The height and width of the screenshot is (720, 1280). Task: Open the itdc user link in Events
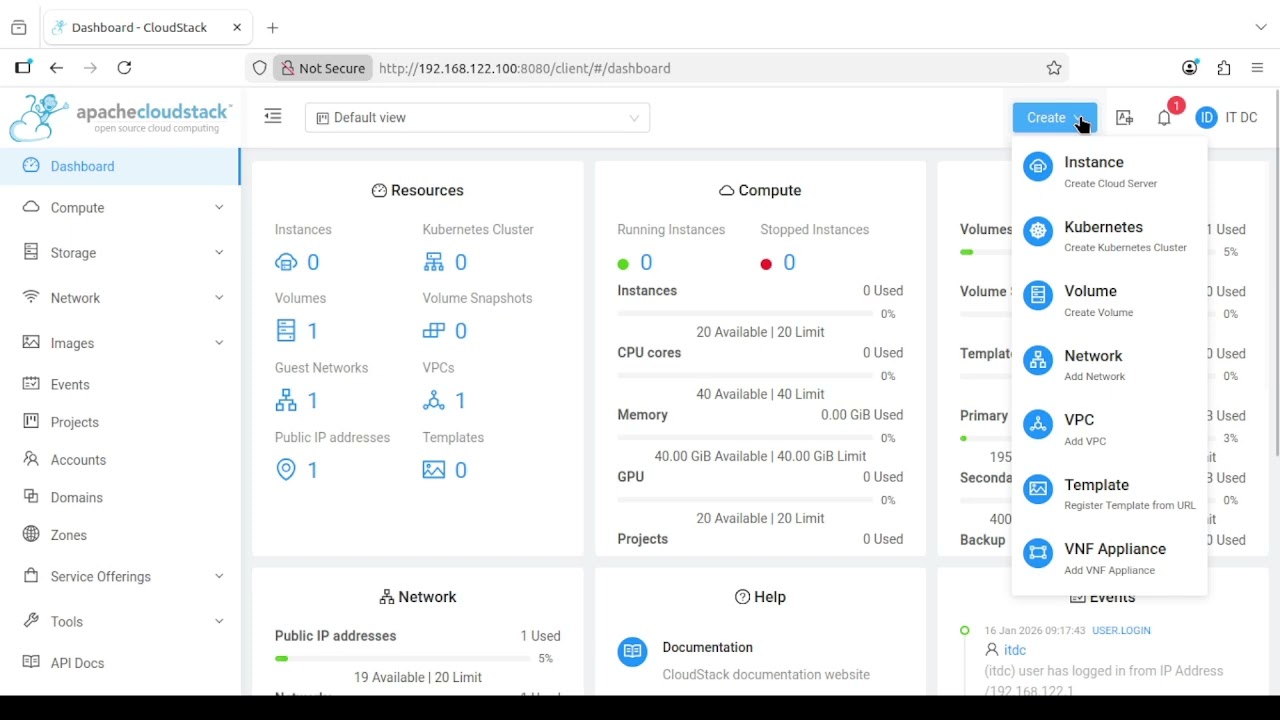[x=1015, y=650]
